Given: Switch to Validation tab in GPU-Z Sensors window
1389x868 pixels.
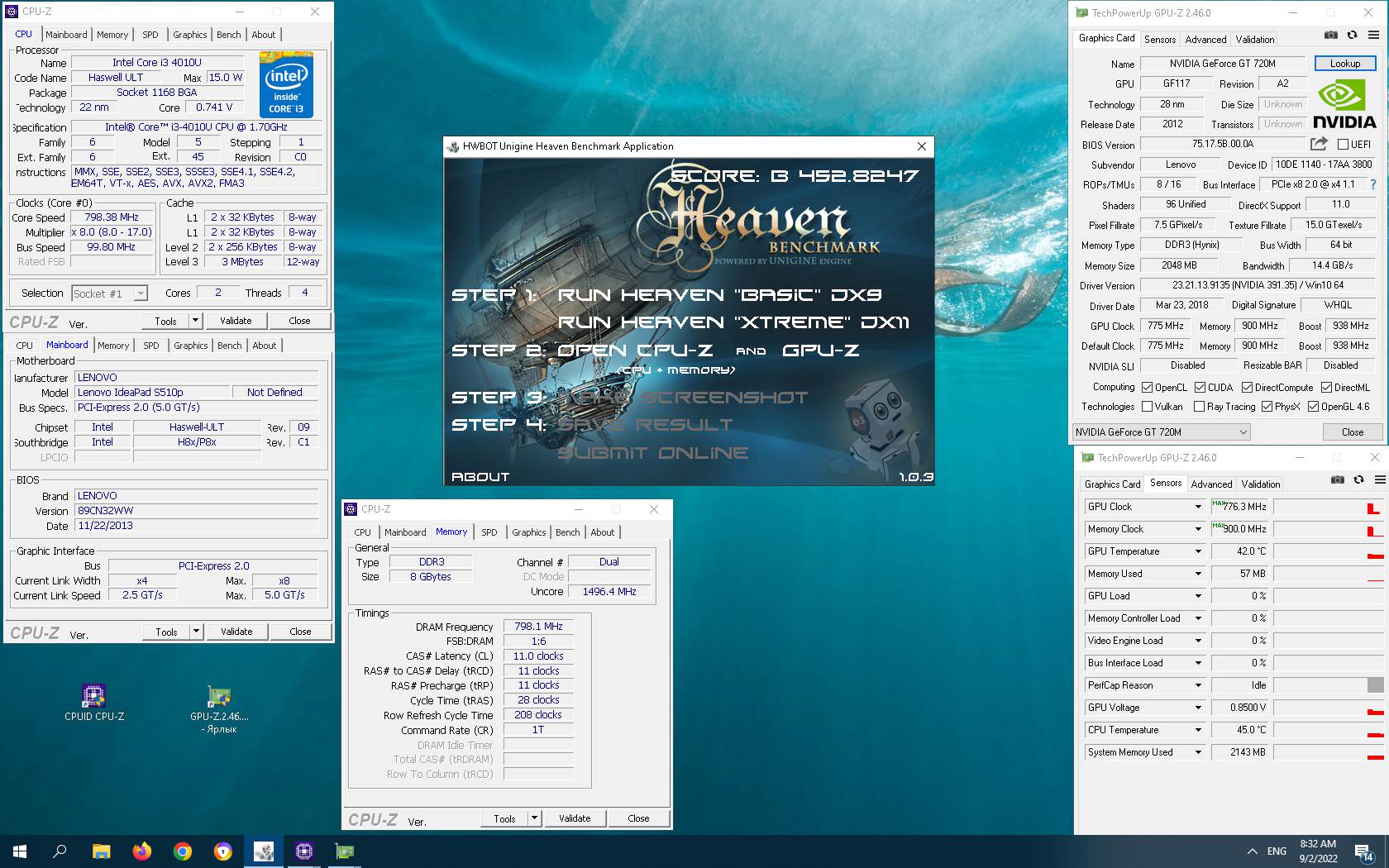Looking at the screenshot, I should [x=1260, y=484].
